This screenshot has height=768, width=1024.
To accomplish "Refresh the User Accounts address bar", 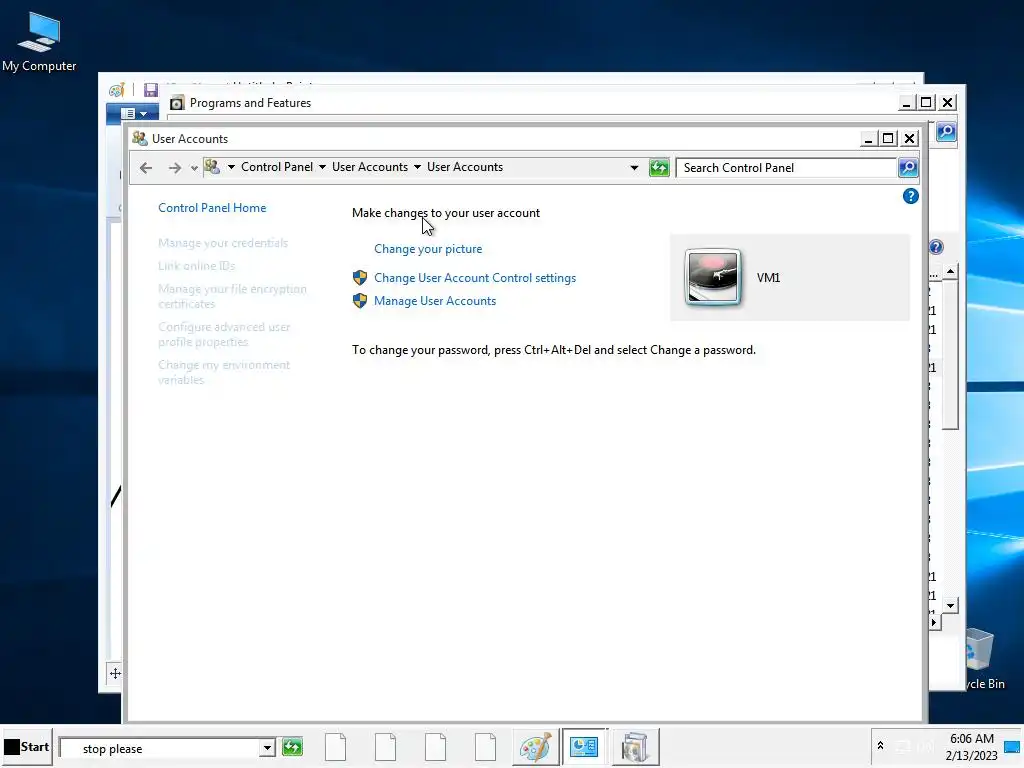I will click(x=659, y=168).
